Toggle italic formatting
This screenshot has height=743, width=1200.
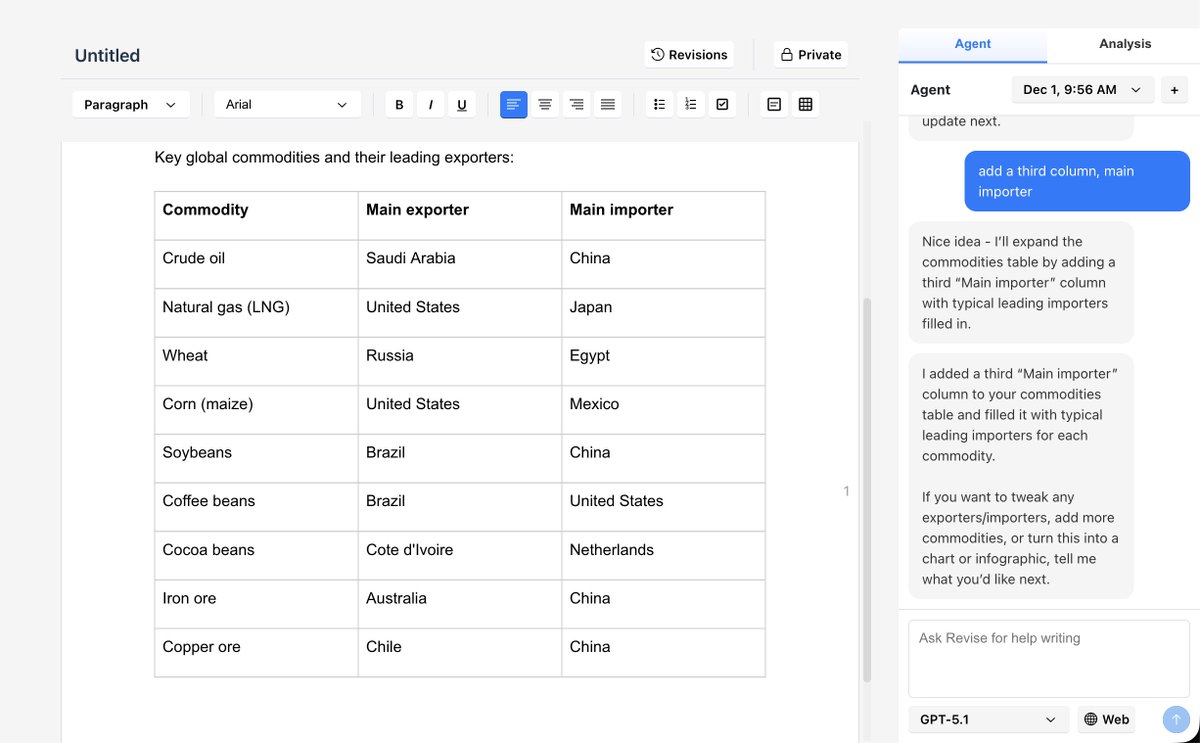[x=430, y=104]
